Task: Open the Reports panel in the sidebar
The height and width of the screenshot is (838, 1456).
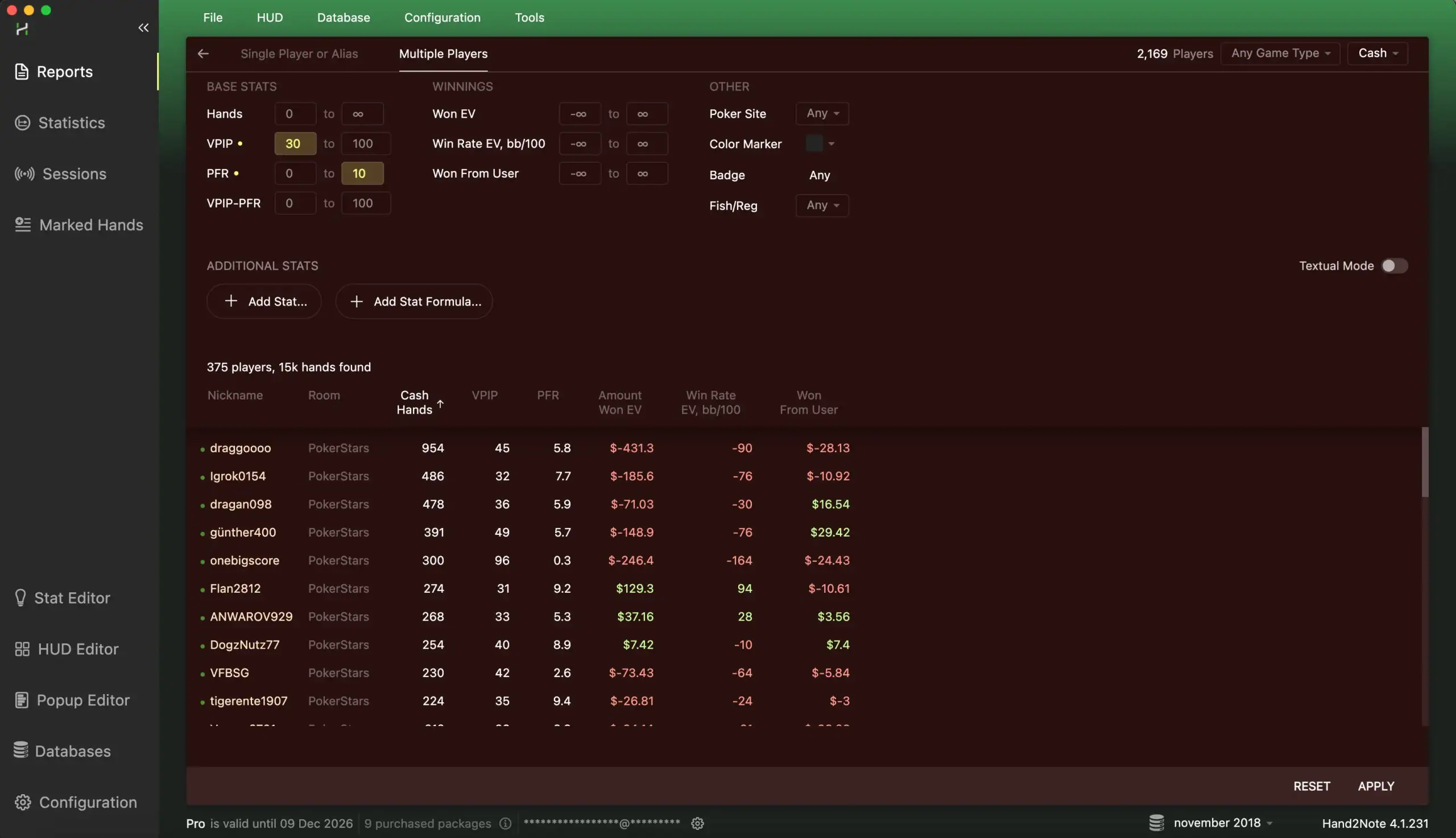Action: coord(63,71)
